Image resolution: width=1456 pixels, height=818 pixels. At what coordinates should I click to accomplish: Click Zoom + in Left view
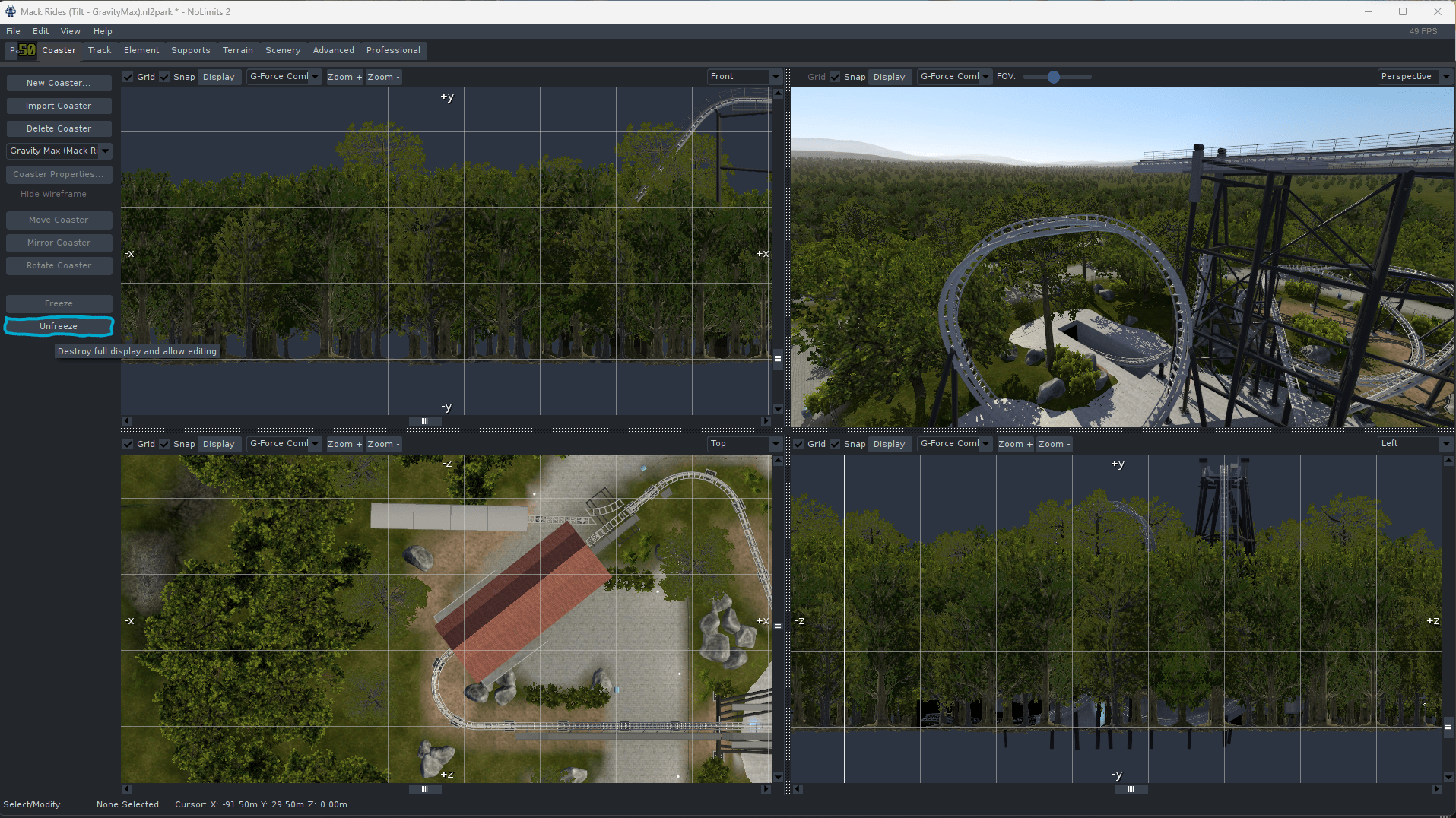[x=1016, y=444]
